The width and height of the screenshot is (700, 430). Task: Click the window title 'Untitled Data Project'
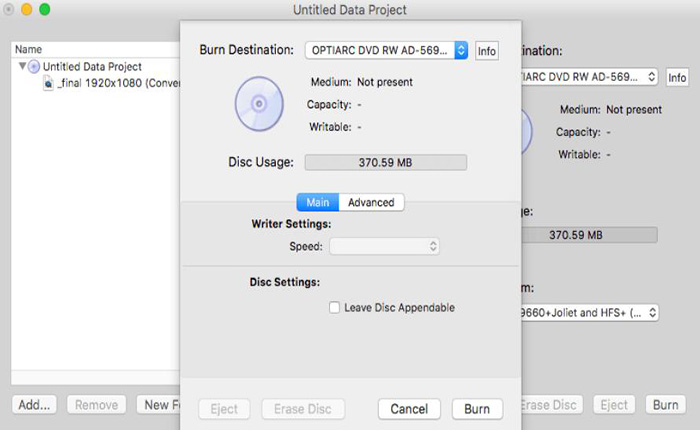click(350, 10)
